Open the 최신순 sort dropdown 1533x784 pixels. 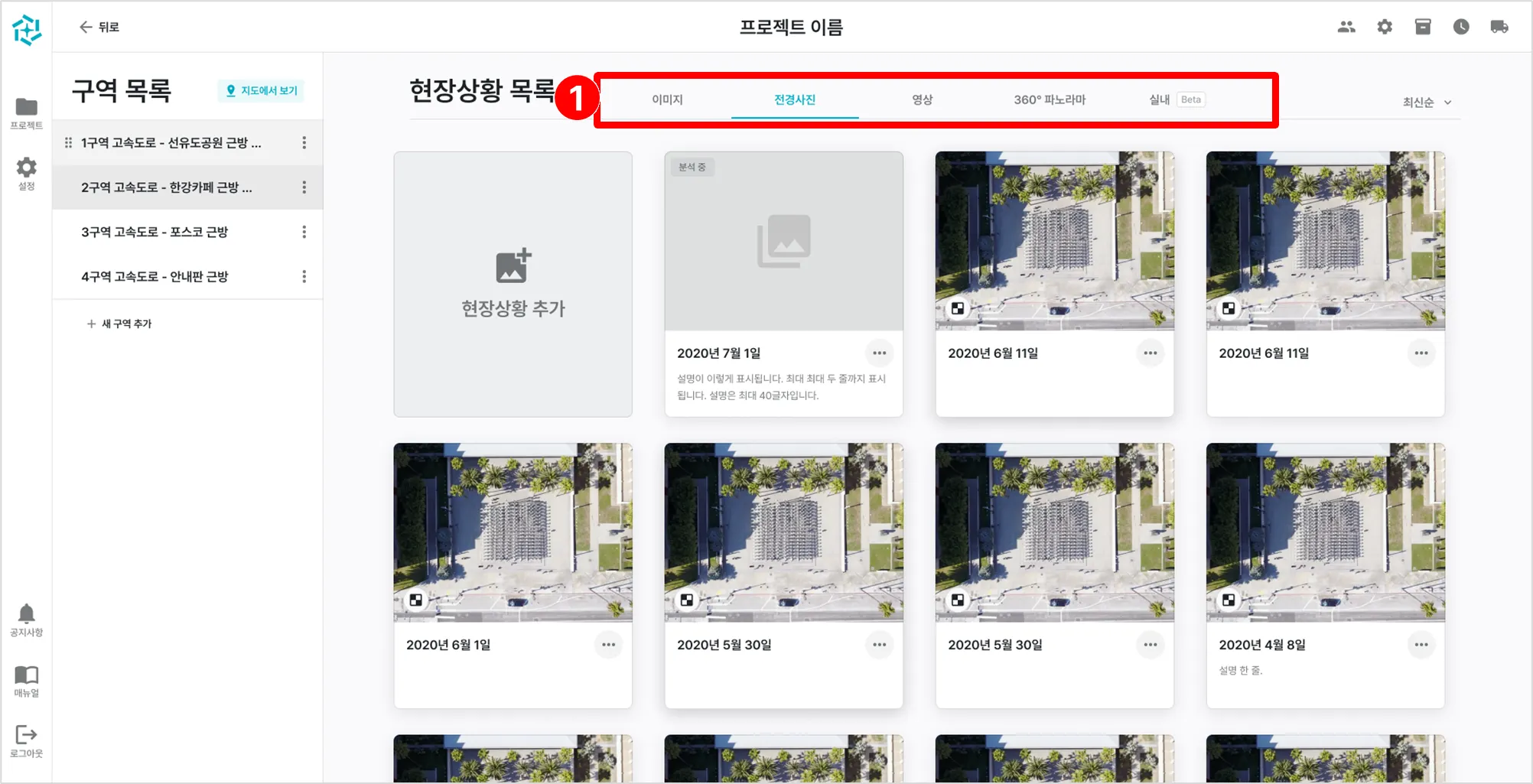coord(1427,102)
